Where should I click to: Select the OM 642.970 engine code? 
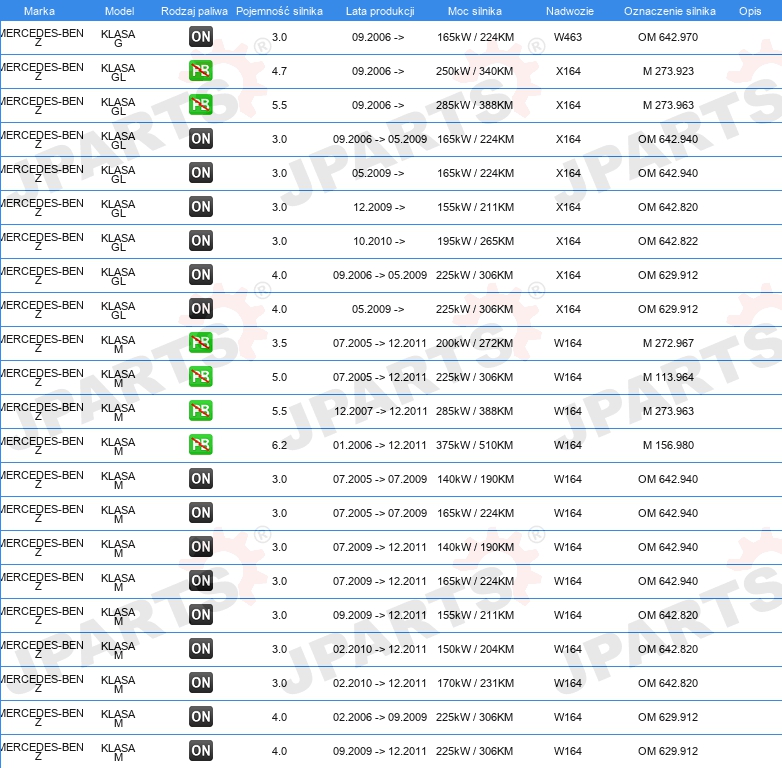point(668,37)
